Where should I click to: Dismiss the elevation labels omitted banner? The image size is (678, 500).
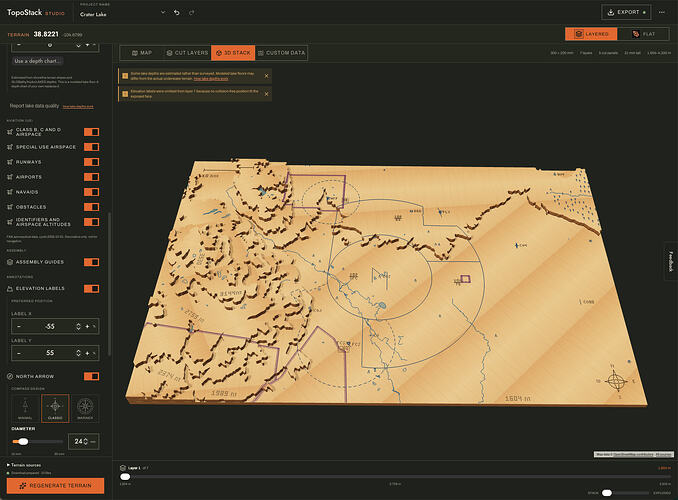[x=266, y=94]
